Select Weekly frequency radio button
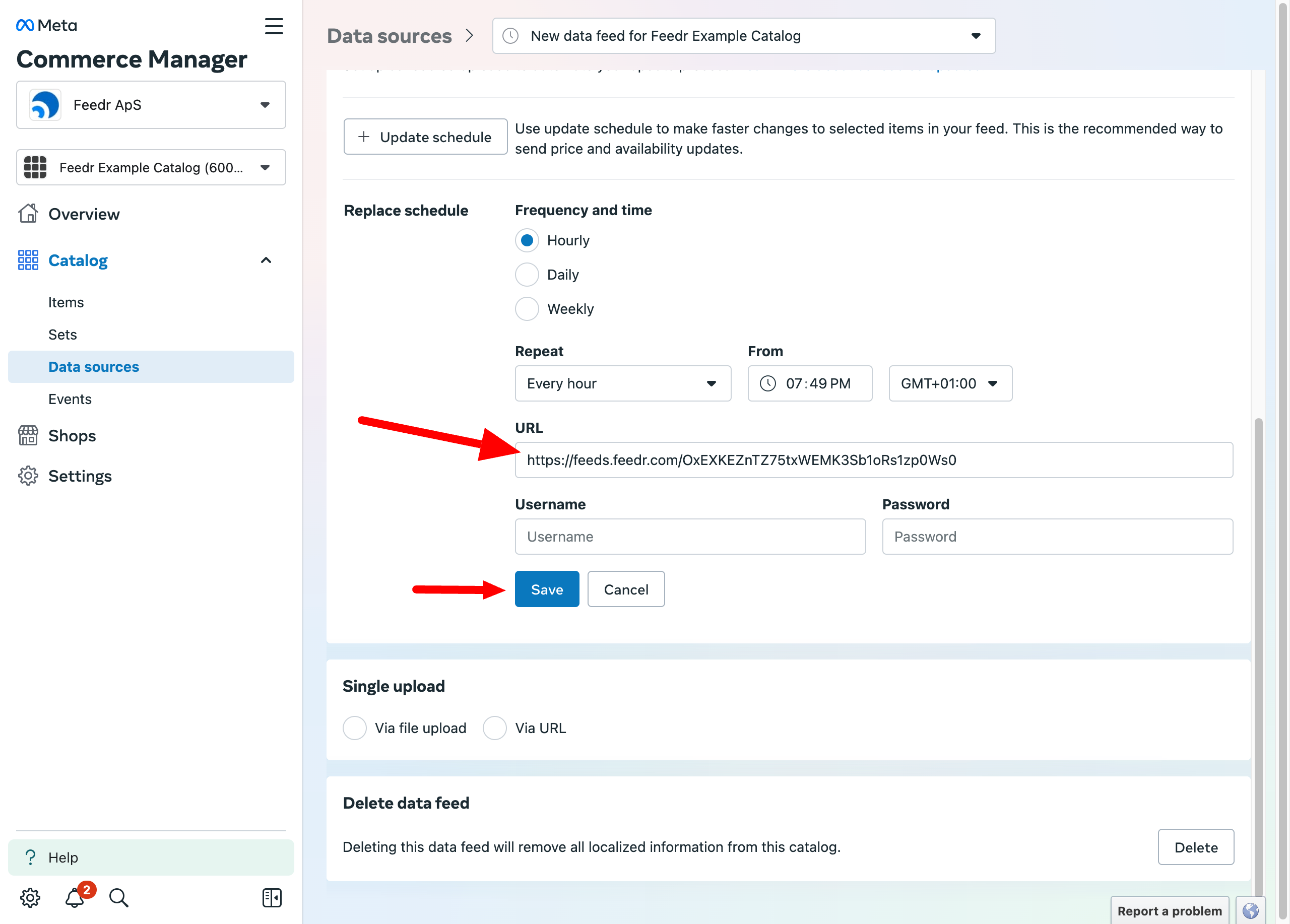1290x924 pixels. [527, 308]
